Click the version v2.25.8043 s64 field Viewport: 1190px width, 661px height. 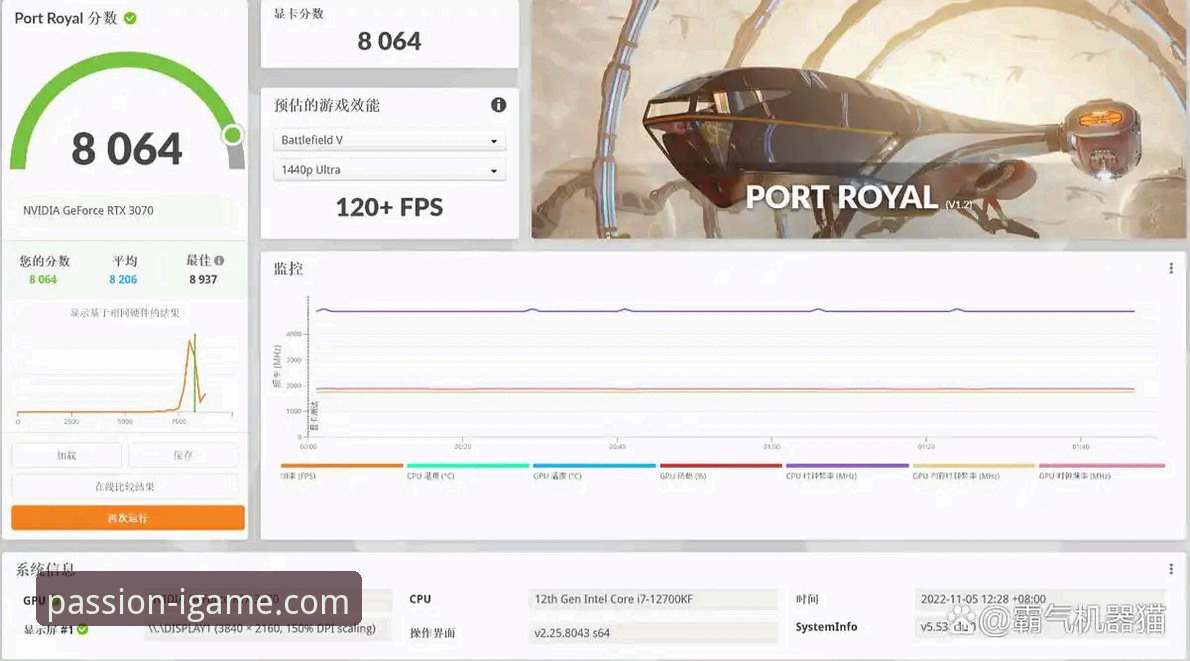coord(653,632)
